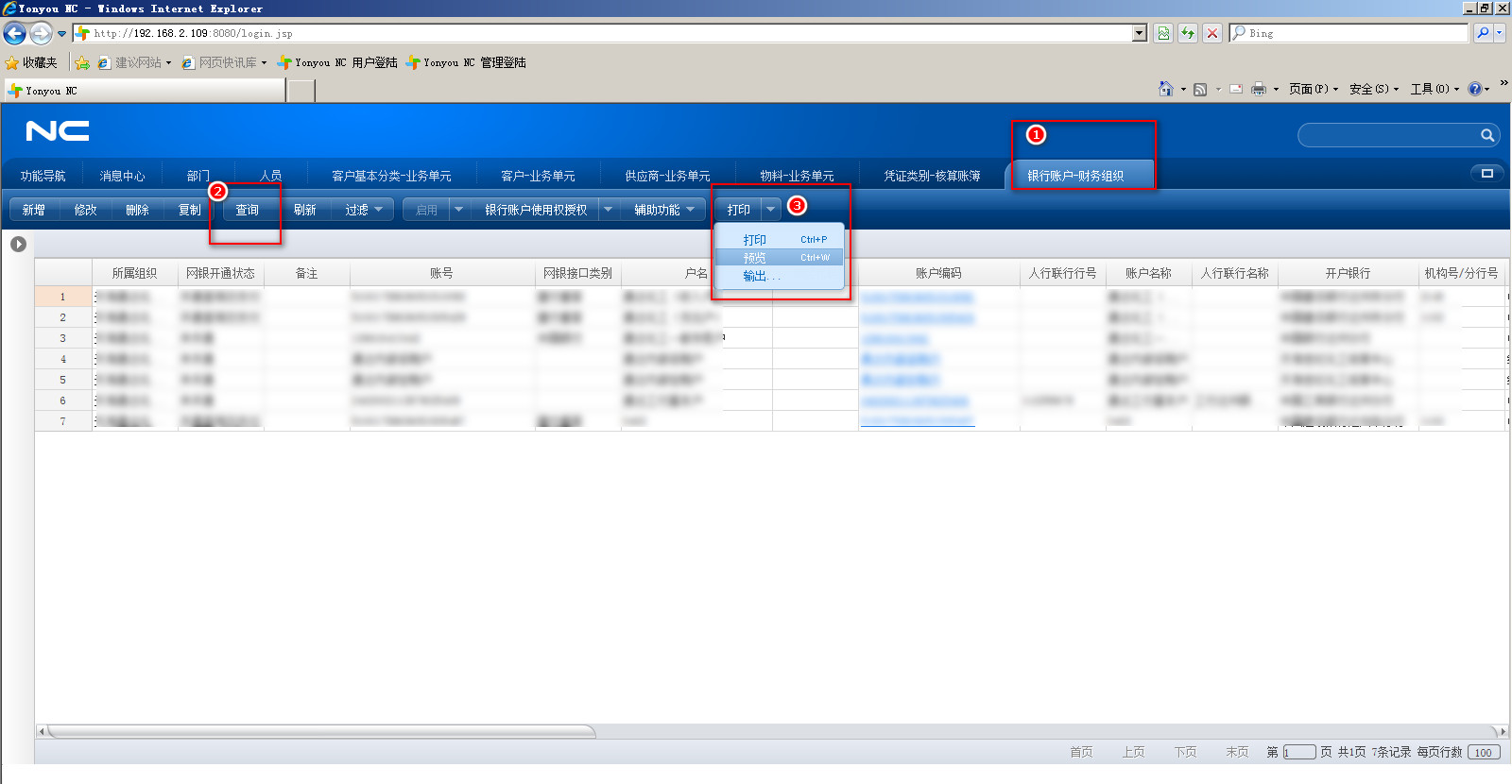This screenshot has height=784, width=1512.
Task: Open the address bar history dropdown
Action: tap(1140, 33)
